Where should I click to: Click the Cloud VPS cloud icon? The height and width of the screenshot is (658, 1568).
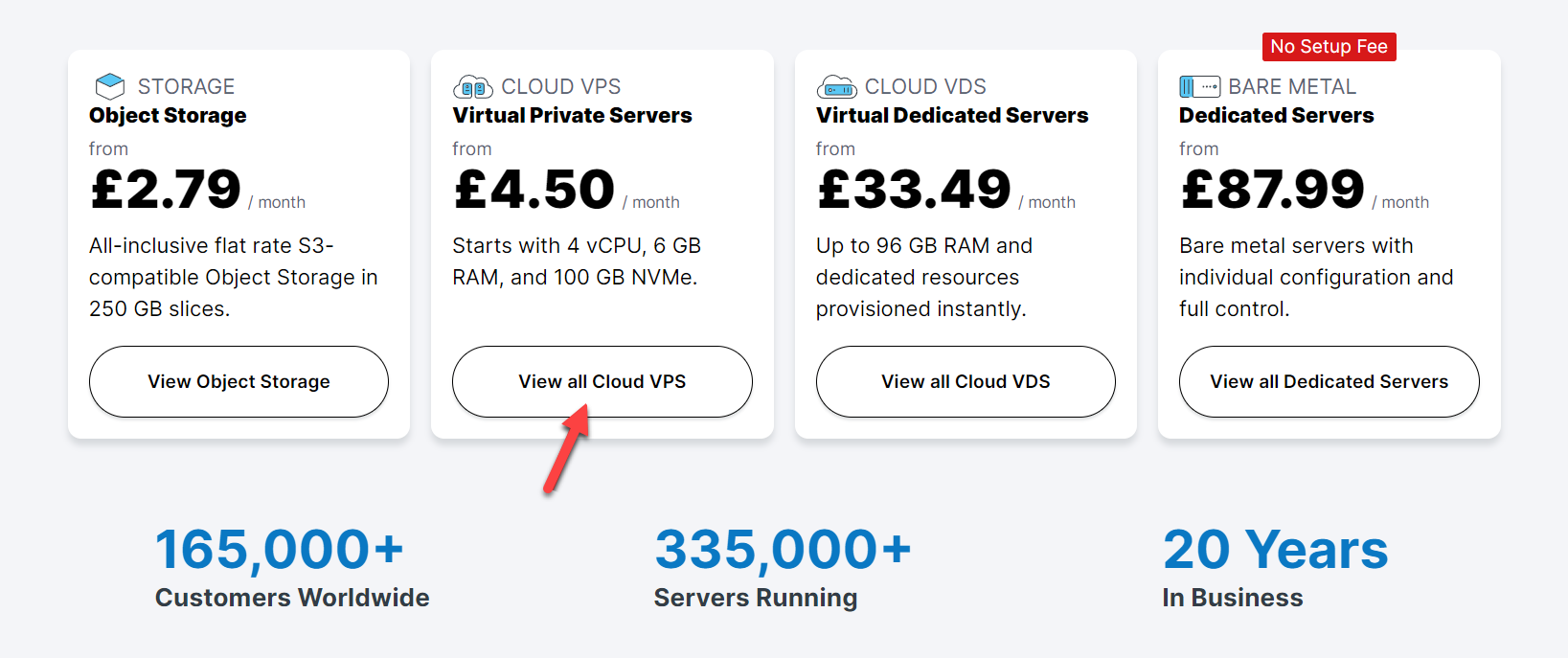click(473, 87)
